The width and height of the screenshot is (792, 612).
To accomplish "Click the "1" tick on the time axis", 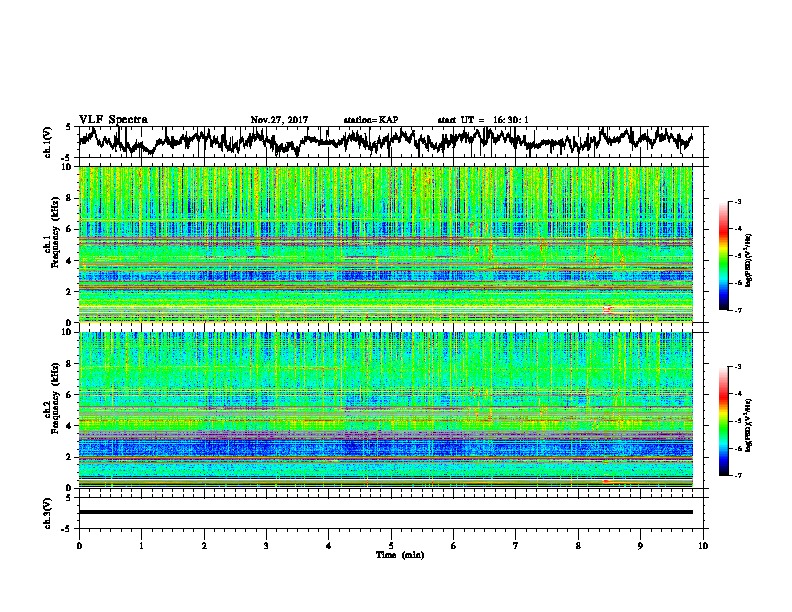I will 141,545.
